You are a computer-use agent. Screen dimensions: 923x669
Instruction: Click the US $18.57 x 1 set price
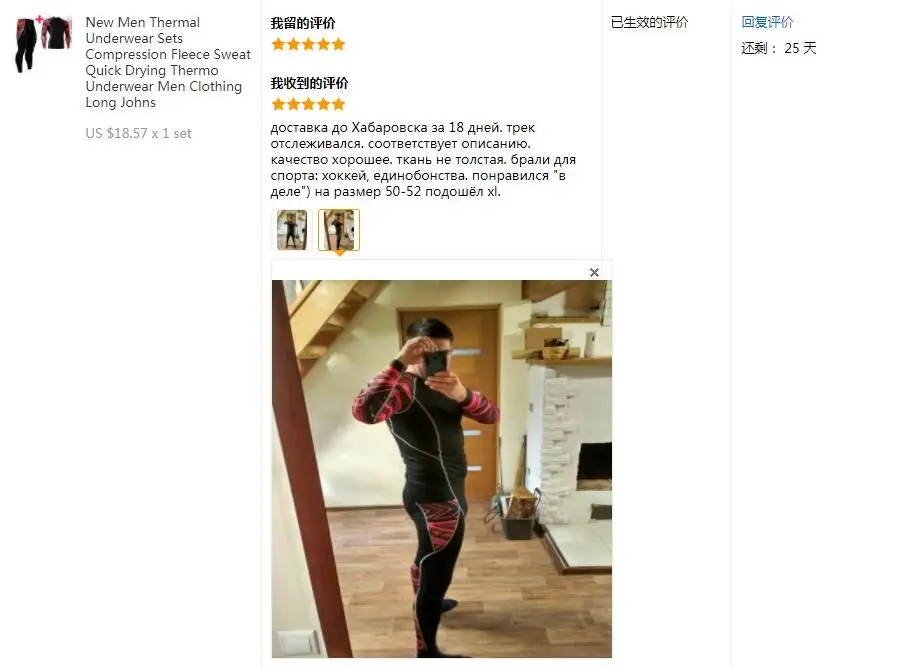138,134
